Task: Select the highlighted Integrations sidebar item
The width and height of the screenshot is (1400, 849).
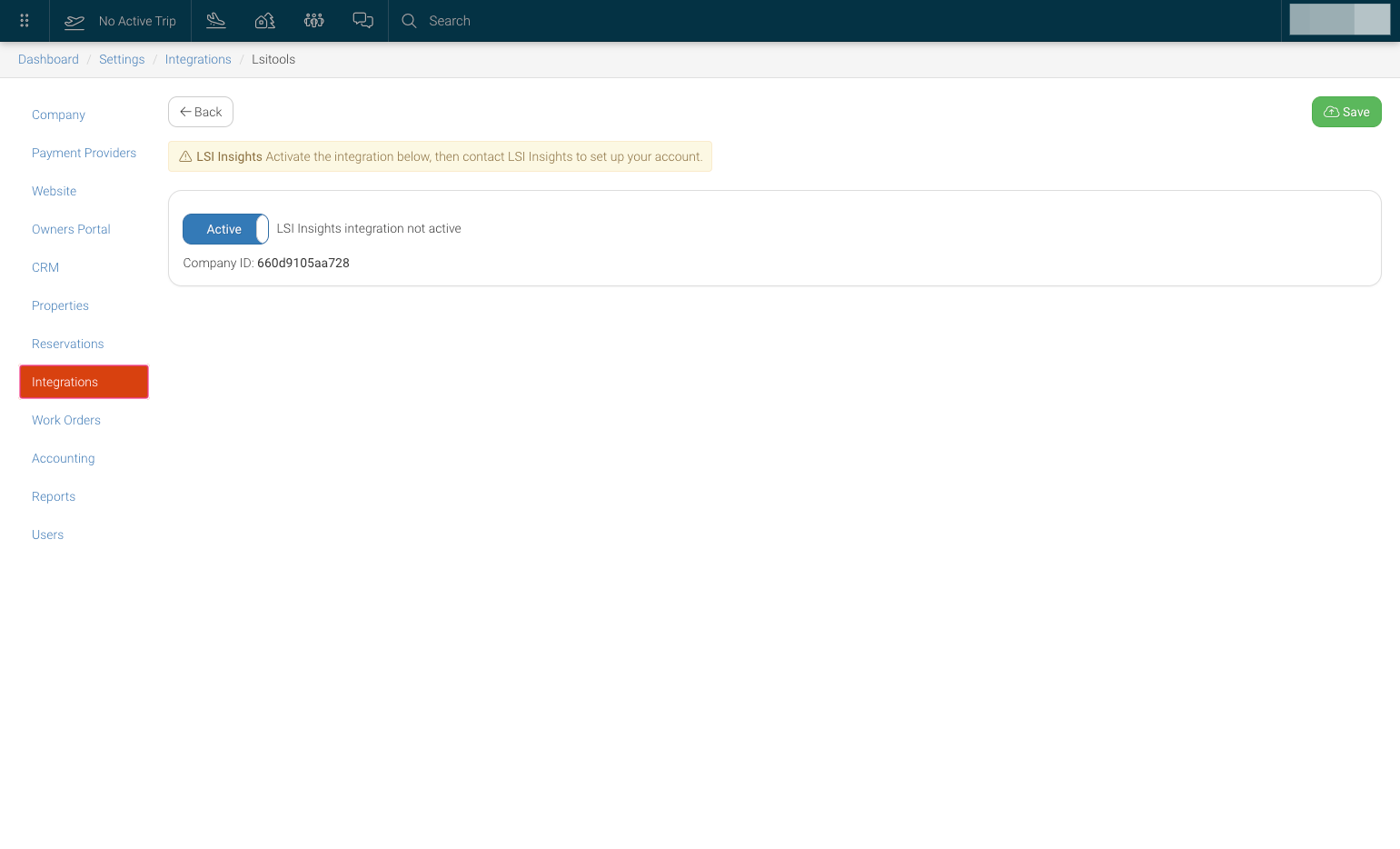Action: (x=84, y=382)
